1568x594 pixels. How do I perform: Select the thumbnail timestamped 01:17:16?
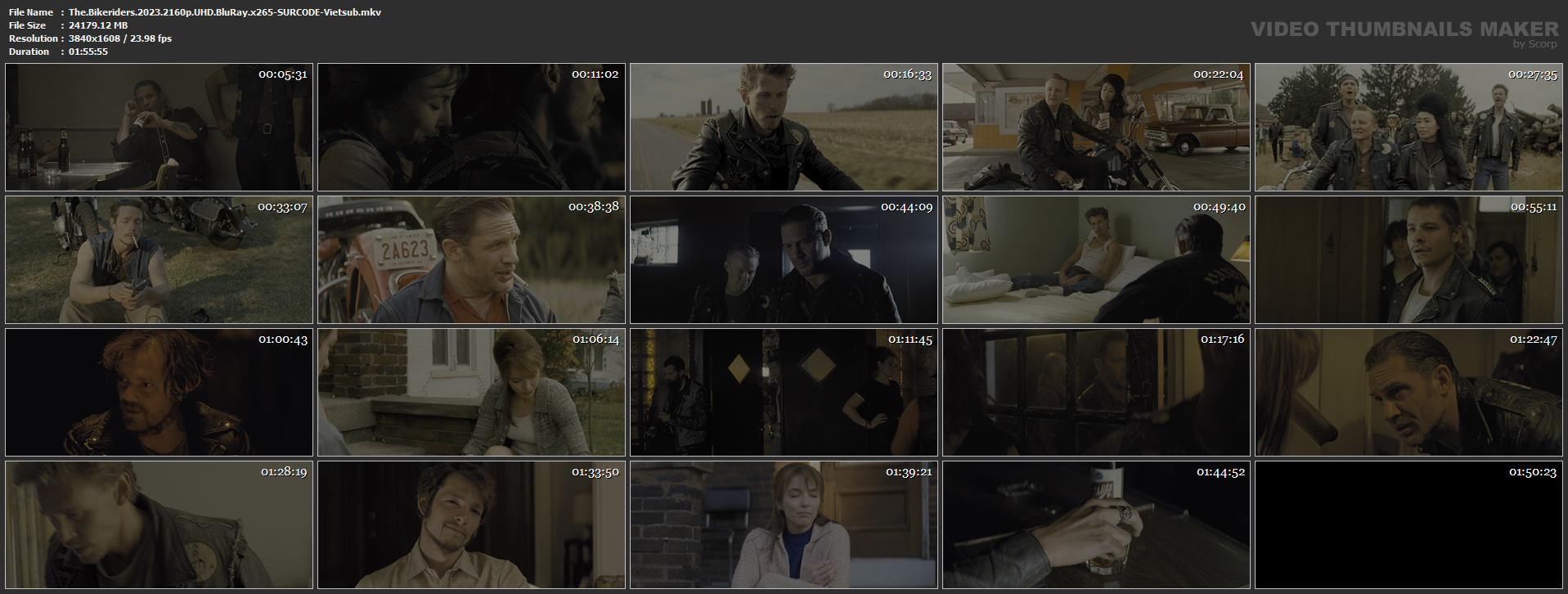1096,392
